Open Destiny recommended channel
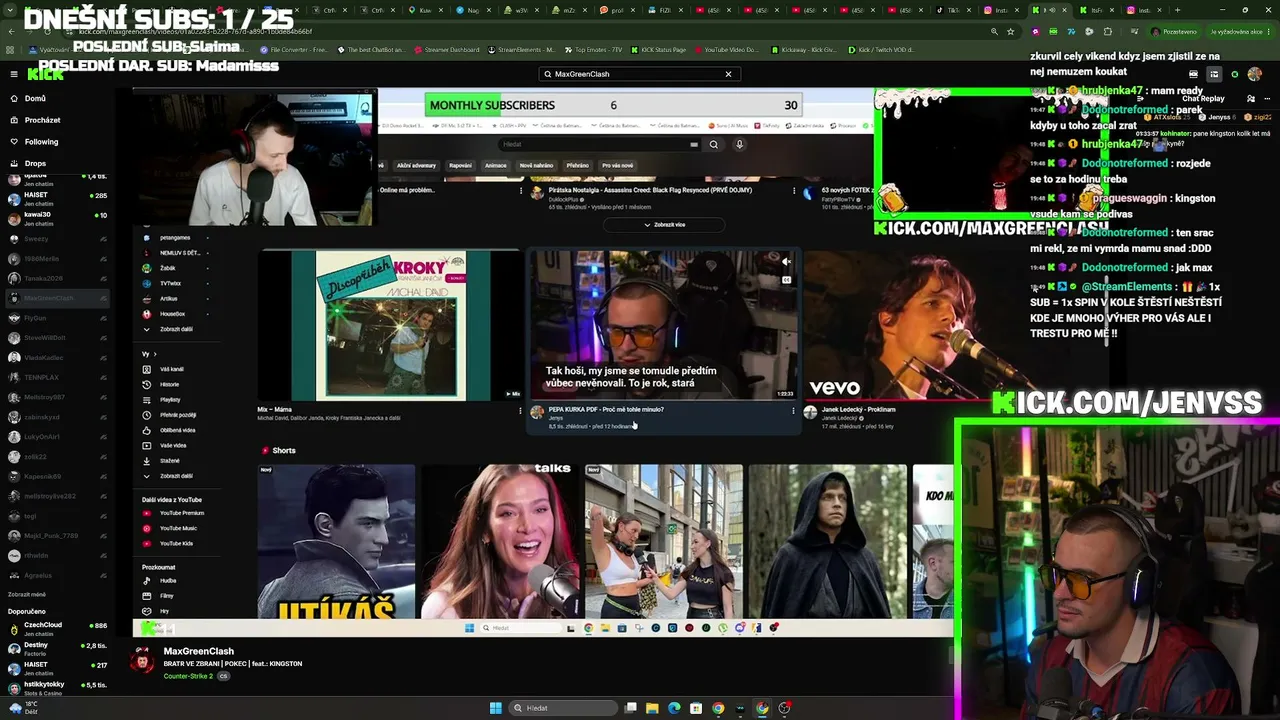Viewport: 1280px width, 720px height. click(x=58, y=649)
